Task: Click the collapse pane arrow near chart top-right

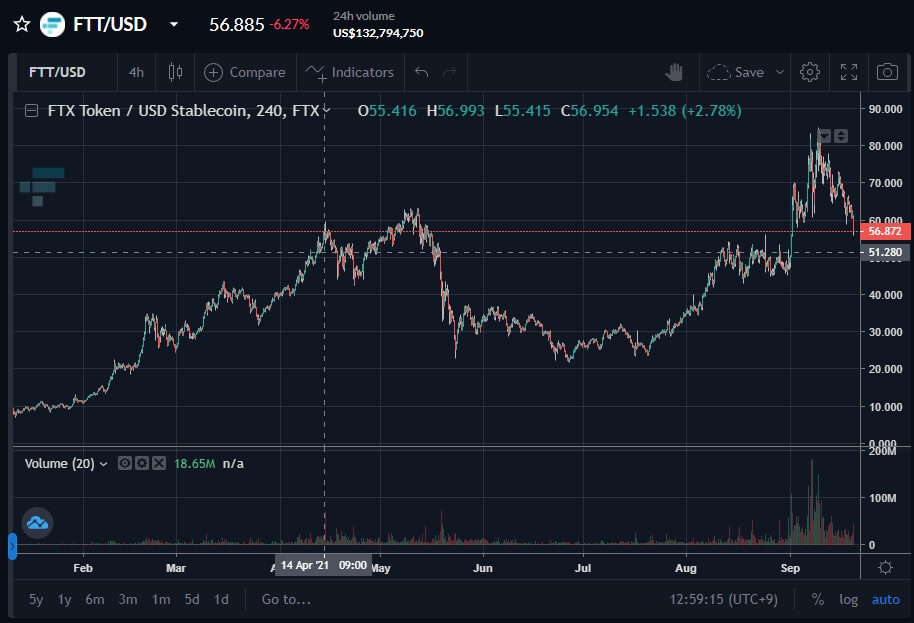Action: coord(824,136)
